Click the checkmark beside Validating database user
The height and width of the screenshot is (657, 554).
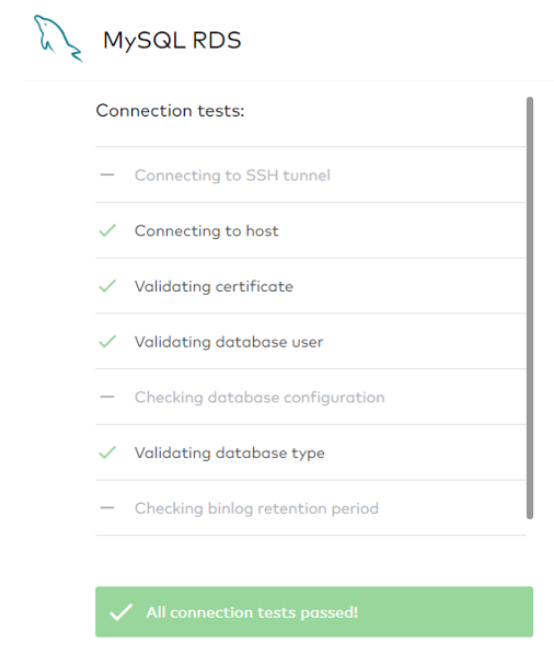pos(107,341)
